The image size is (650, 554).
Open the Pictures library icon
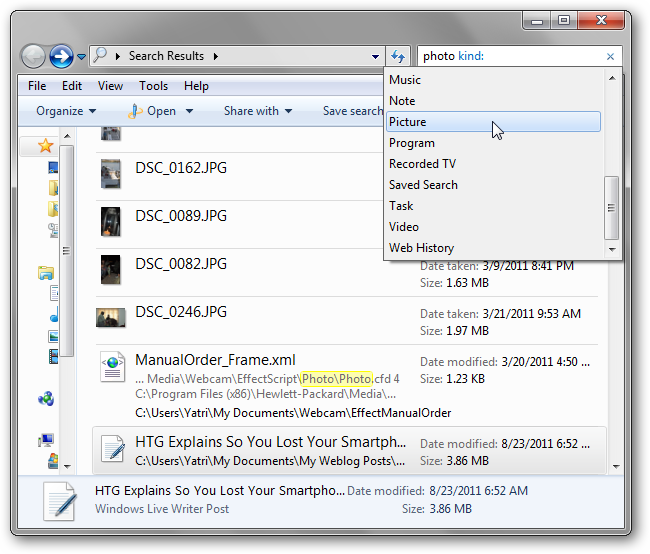(53, 336)
